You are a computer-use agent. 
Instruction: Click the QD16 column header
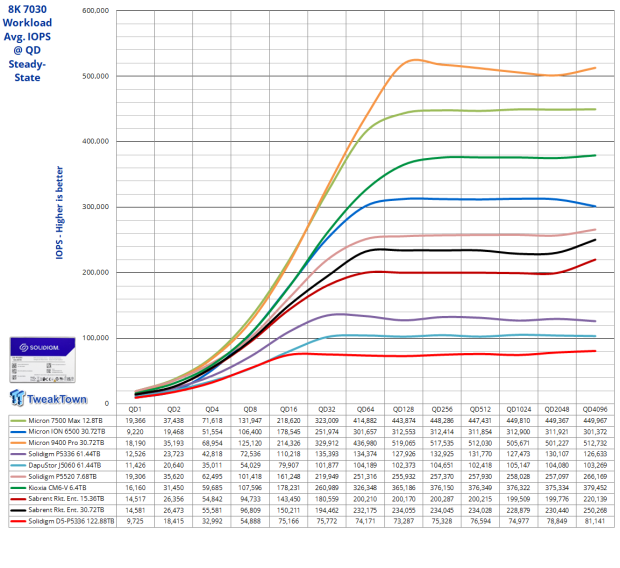pyautogui.click(x=288, y=409)
